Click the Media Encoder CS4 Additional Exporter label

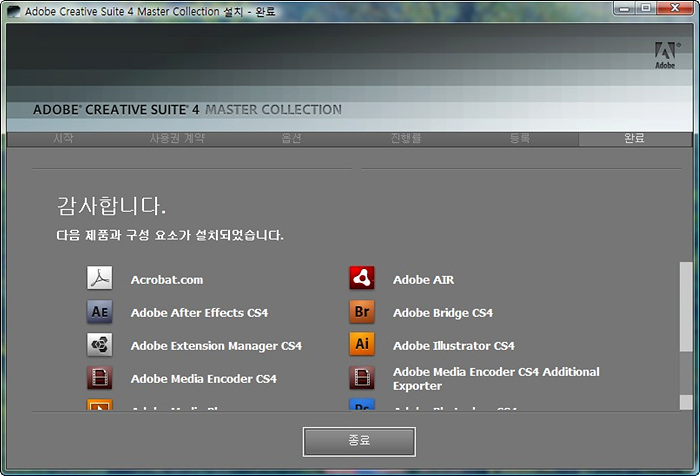pos(496,379)
